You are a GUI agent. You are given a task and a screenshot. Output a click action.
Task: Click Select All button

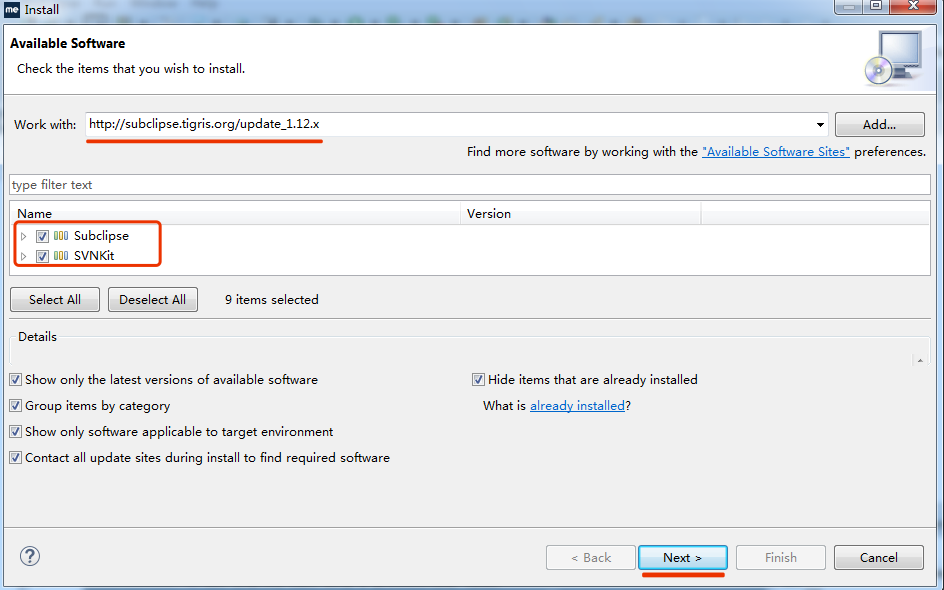(55, 300)
